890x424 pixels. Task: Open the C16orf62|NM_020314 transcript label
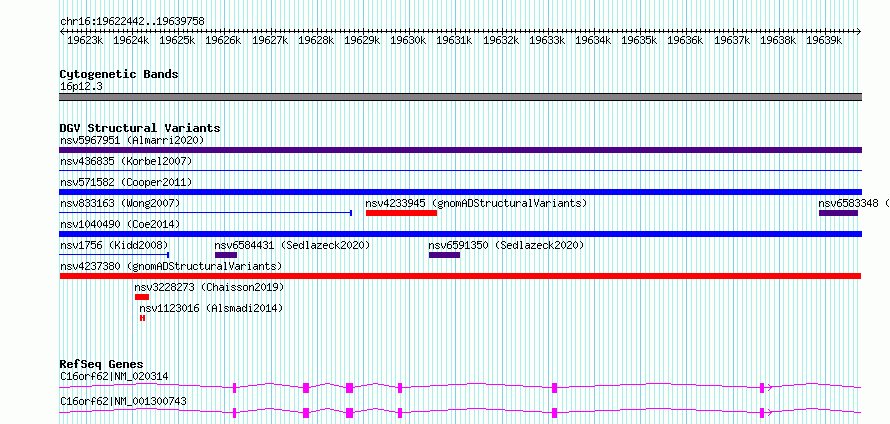(x=114, y=376)
